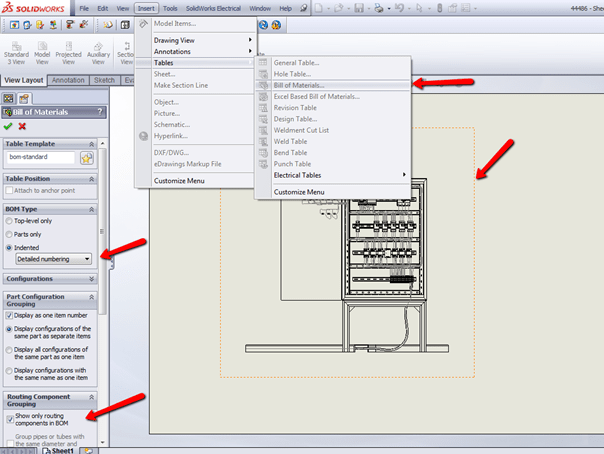Open the FeatureManager tree tab icon
The width and height of the screenshot is (604, 454).
click(x=8, y=99)
